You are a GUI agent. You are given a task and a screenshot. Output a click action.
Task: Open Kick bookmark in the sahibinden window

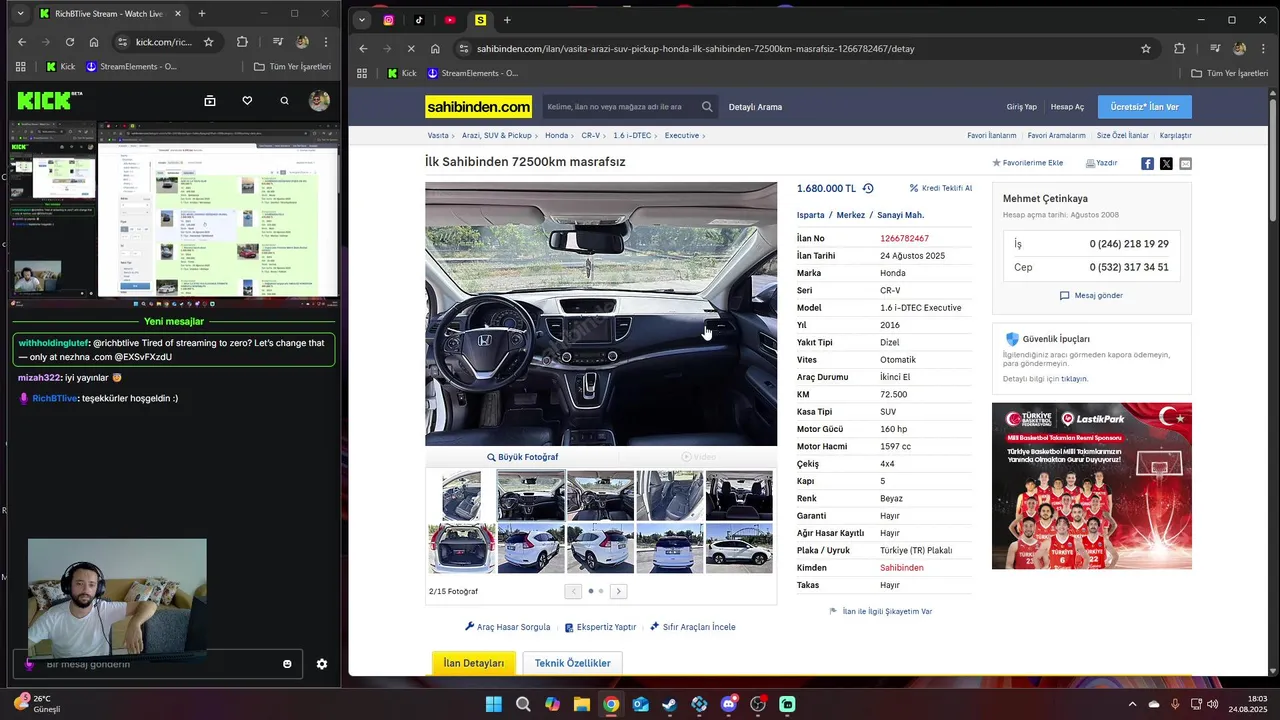click(401, 73)
